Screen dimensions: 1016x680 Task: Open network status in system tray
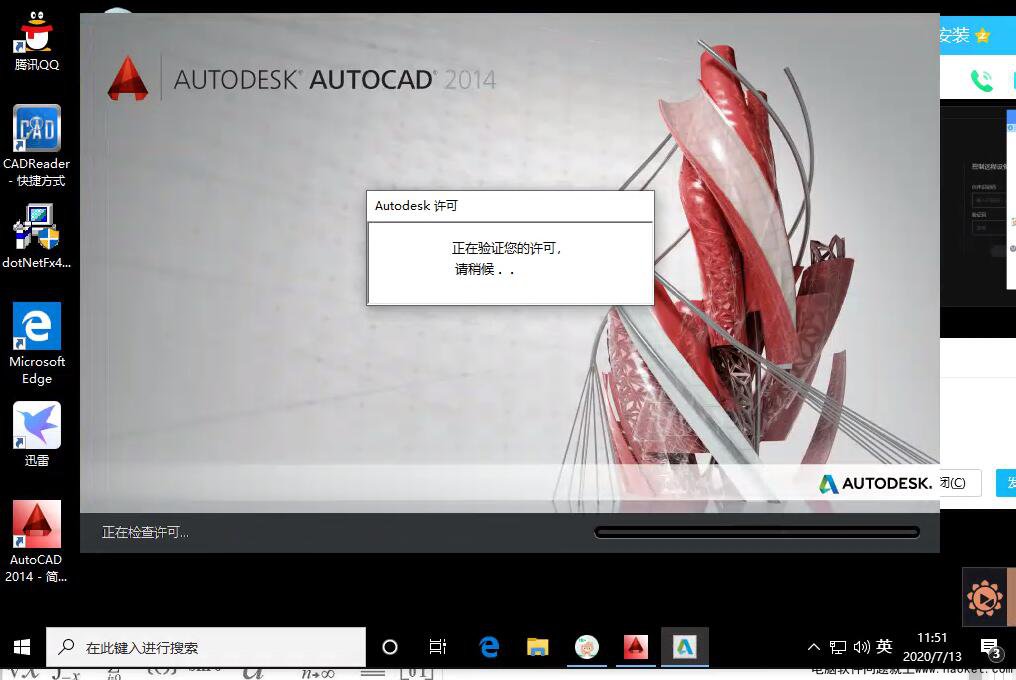[x=838, y=647]
